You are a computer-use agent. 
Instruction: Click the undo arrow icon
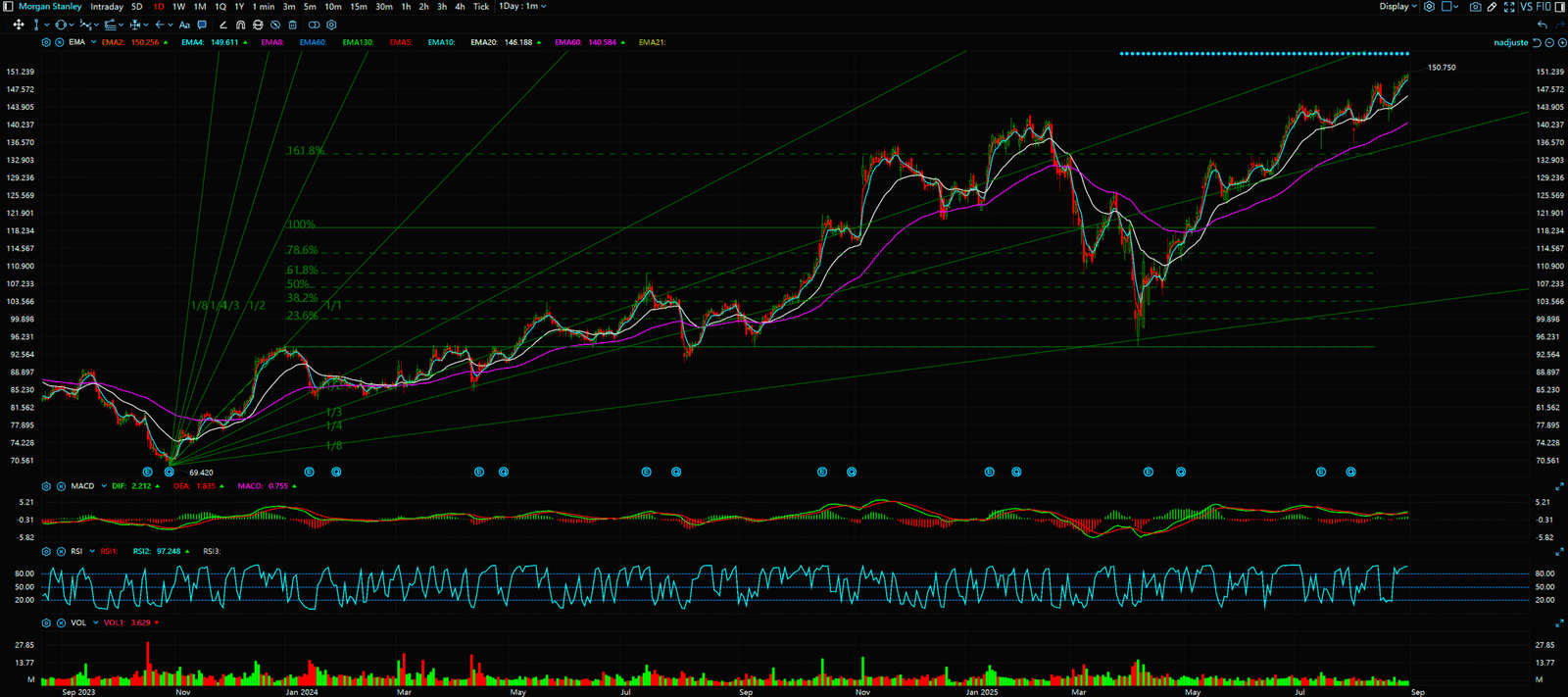click(1543, 25)
